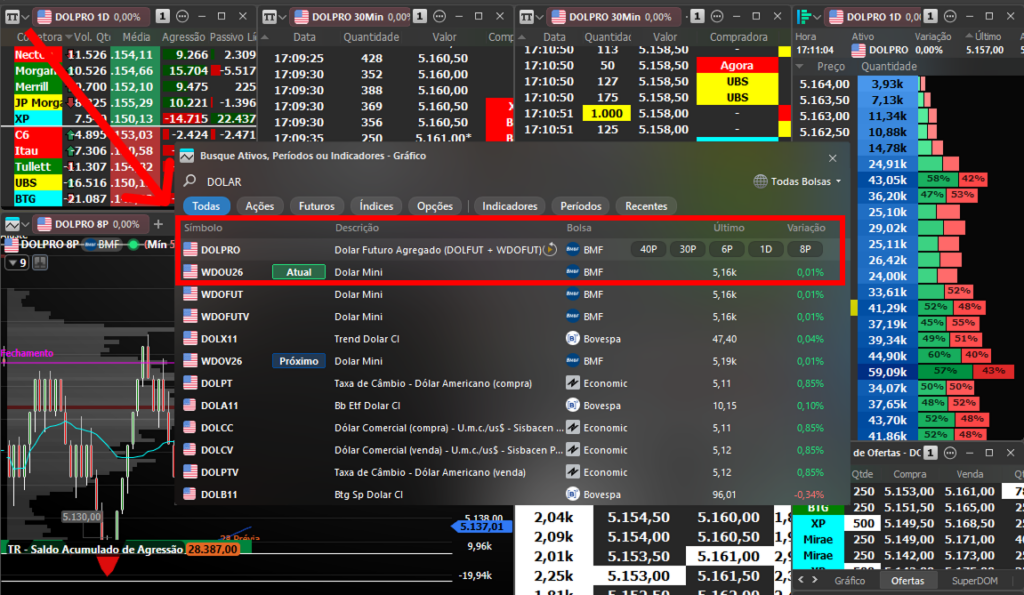Click the add tab plus icon beside DOLPRO 8P
The height and width of the screenshot is (595, 1024).
158,224
